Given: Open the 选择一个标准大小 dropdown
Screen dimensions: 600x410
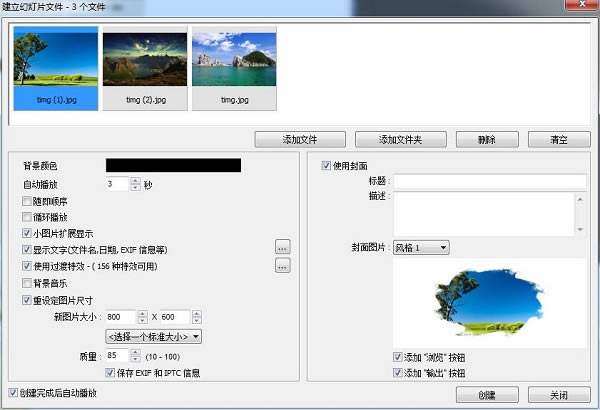Looking at the screenshot, I should [153, 336].
